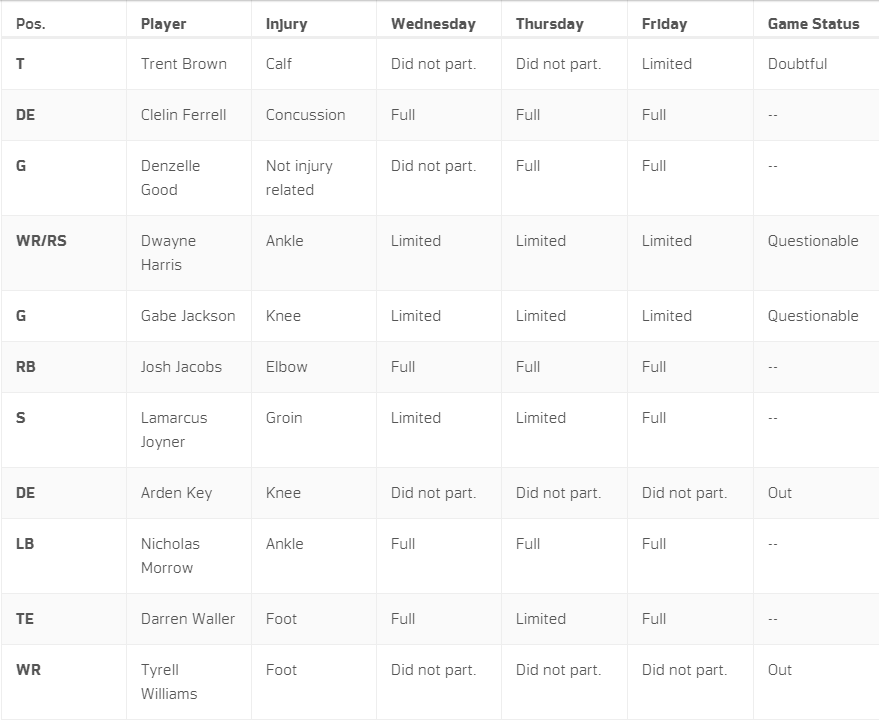
Task: Select the Thursday column header
Action: (x=549, y=24)
